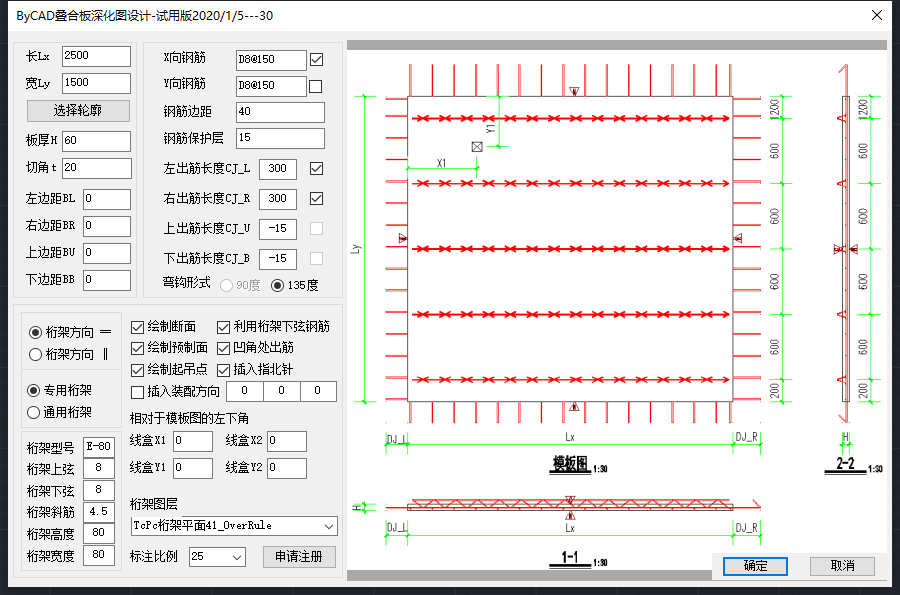Click the 切角t input field

click(96, 168)
